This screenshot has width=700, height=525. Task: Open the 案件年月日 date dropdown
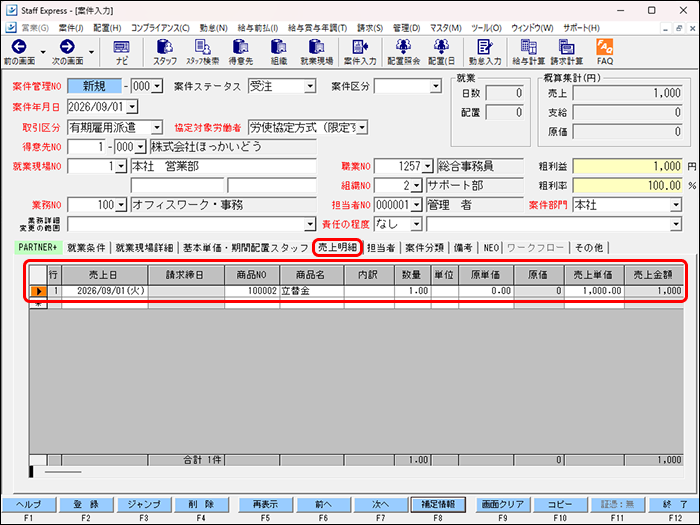[132, 107]
